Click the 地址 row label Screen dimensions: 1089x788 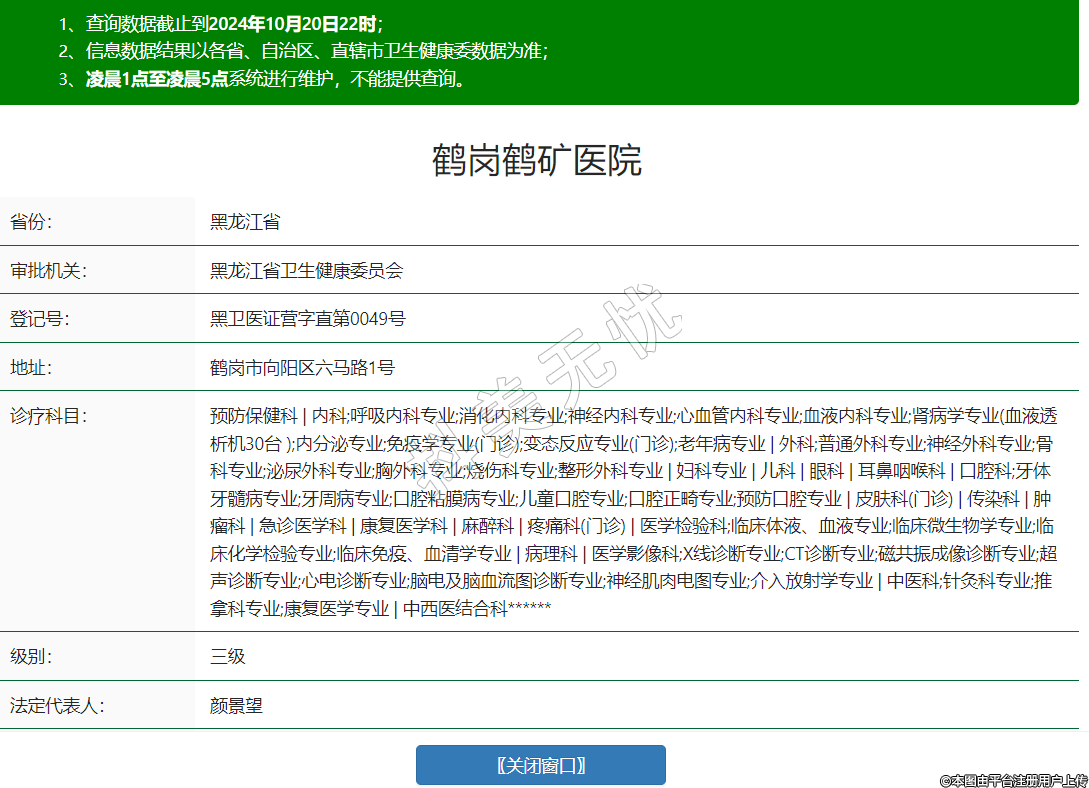pyautogui.click(x=31, y=367)
